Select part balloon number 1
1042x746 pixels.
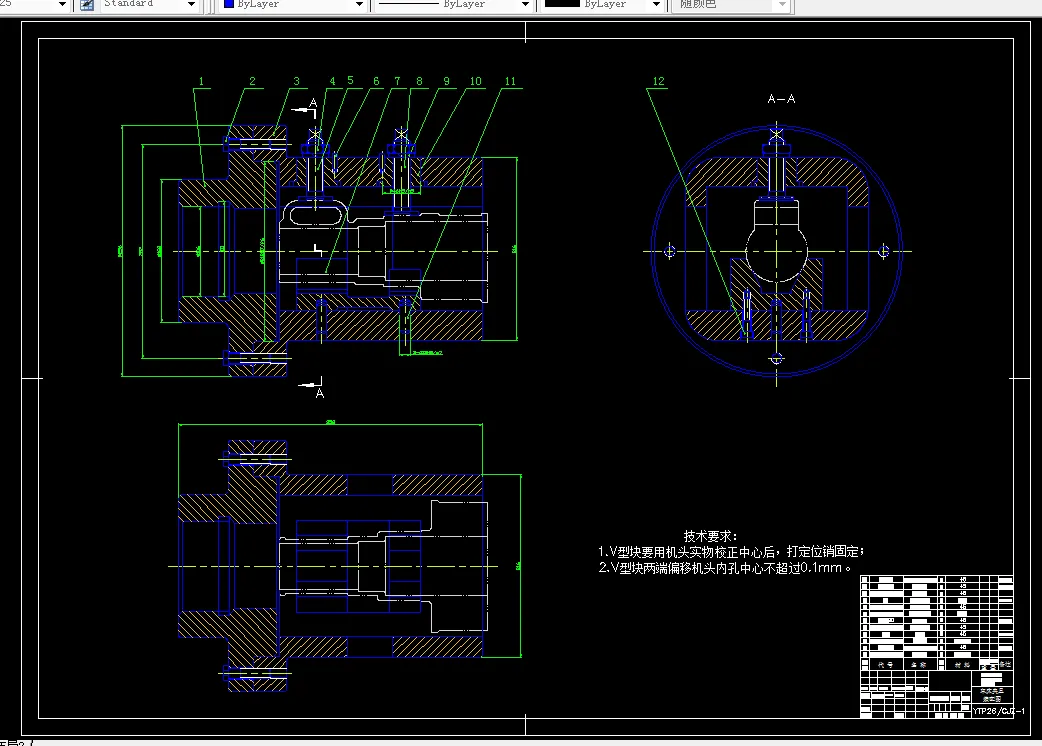201,82
